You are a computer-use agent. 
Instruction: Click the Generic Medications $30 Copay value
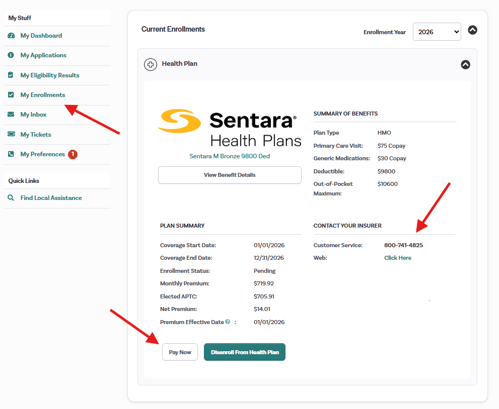pyautogui.click(x=392, y=158)
